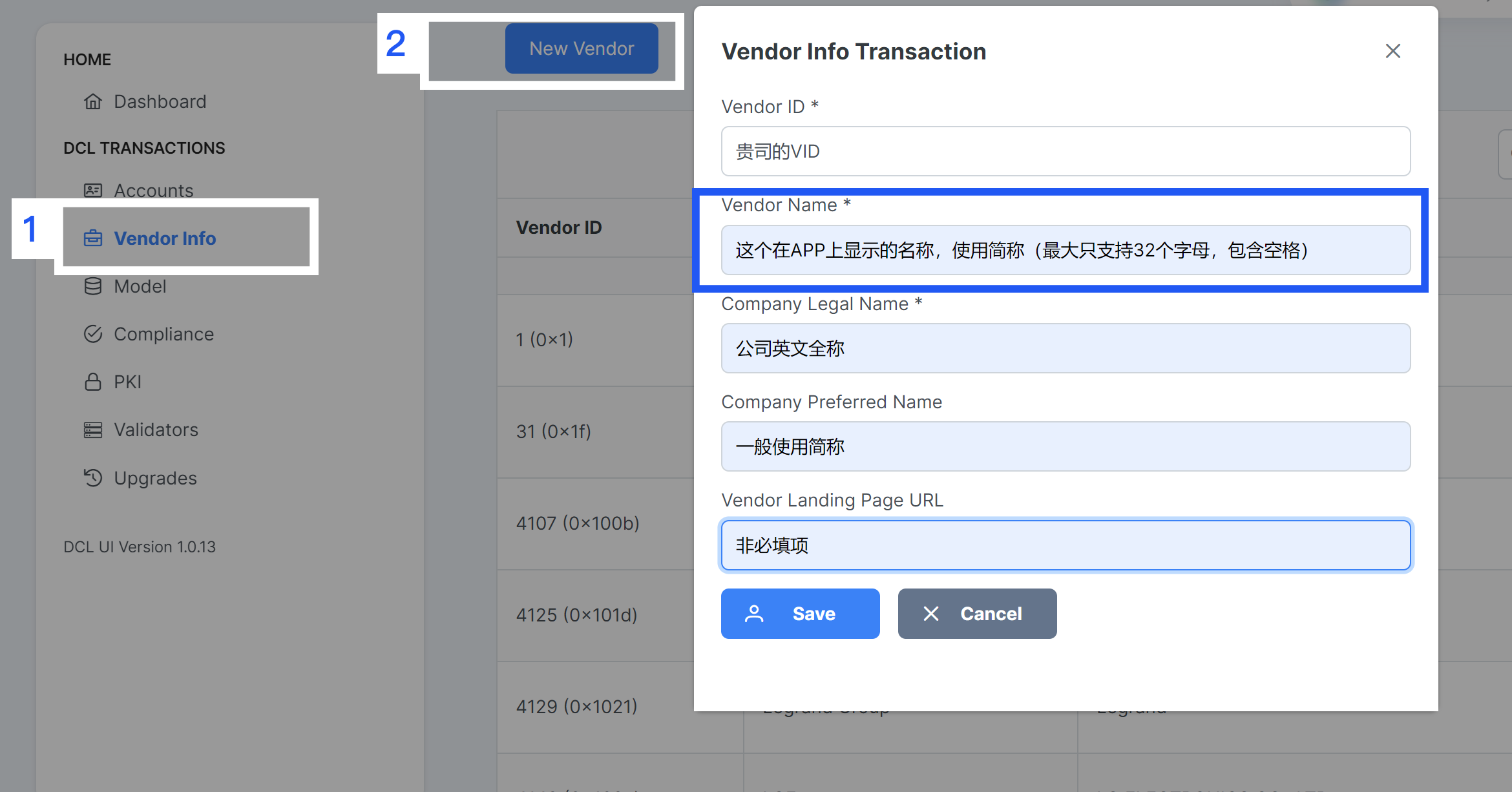The height and width of the screenshot is (792, 1512).
Task: Open Validators in the sidebar
Action: click(156, 430)
